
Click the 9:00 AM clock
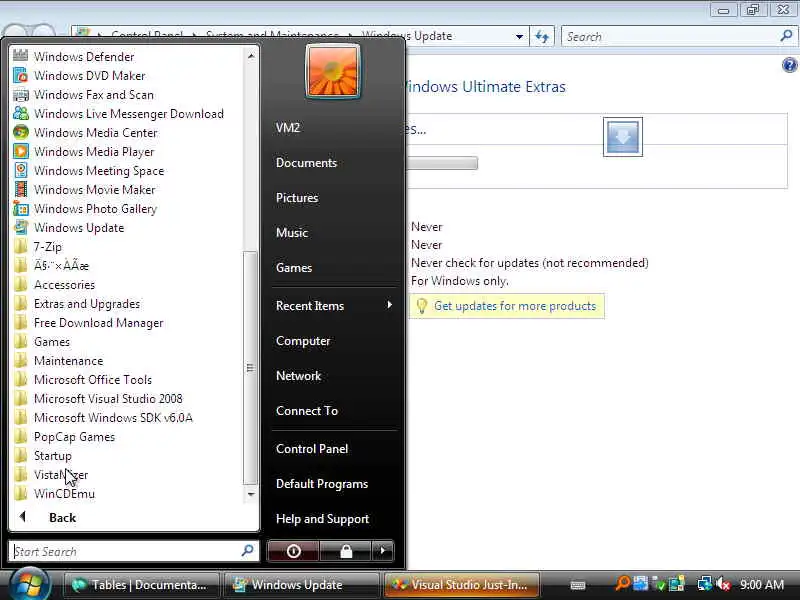point(762,585)
